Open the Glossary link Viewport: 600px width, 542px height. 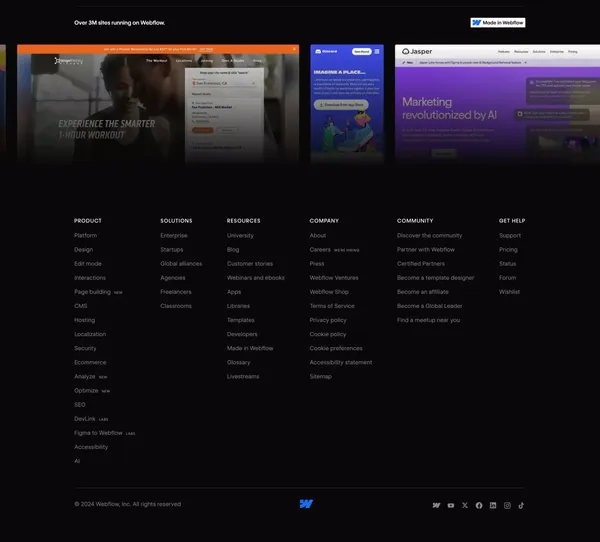(238, 362)
